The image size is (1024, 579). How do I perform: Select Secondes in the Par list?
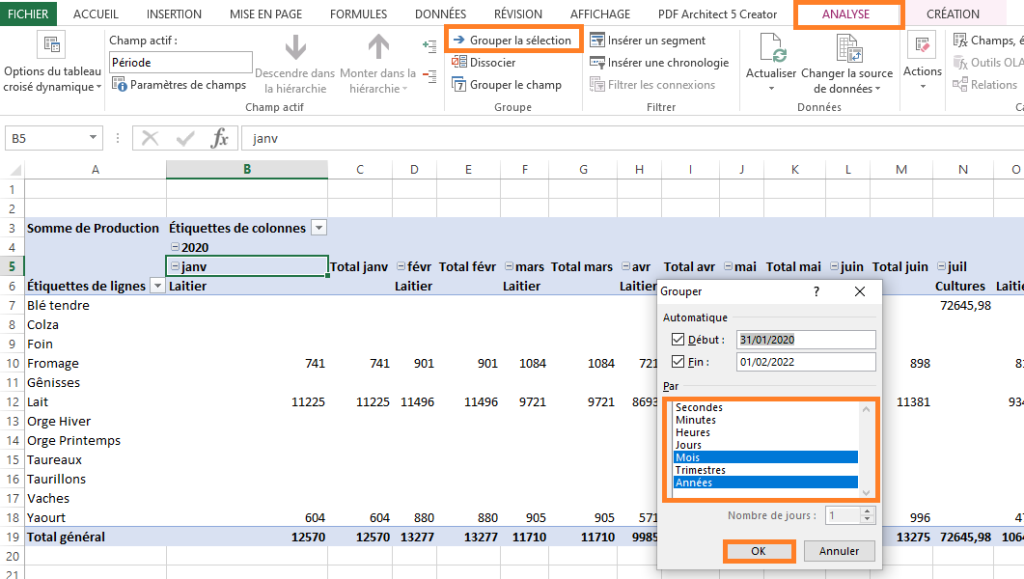coord(765,407)
